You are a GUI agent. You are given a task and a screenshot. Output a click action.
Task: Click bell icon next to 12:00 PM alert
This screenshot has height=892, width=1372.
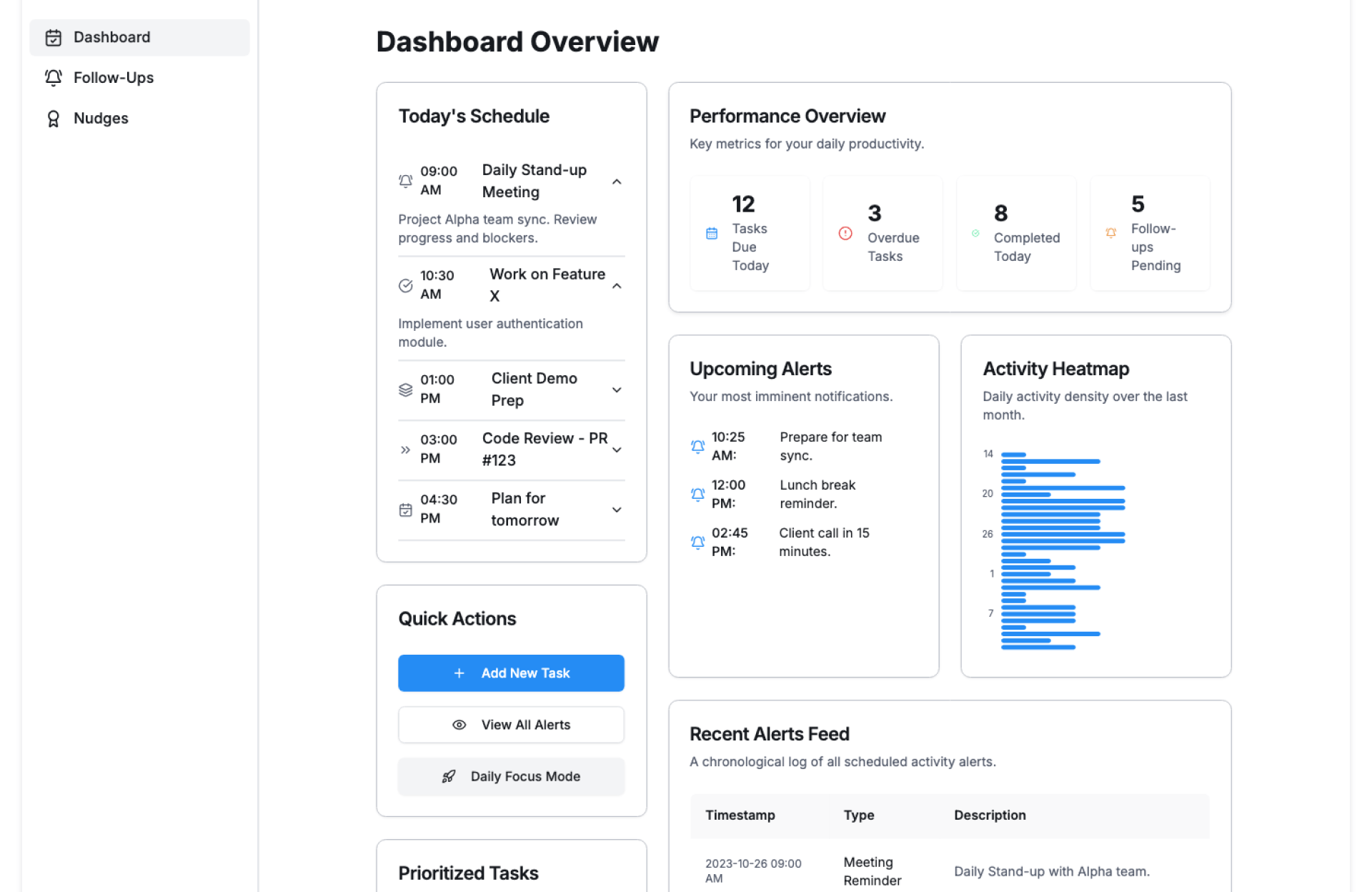tap(697, 494)
